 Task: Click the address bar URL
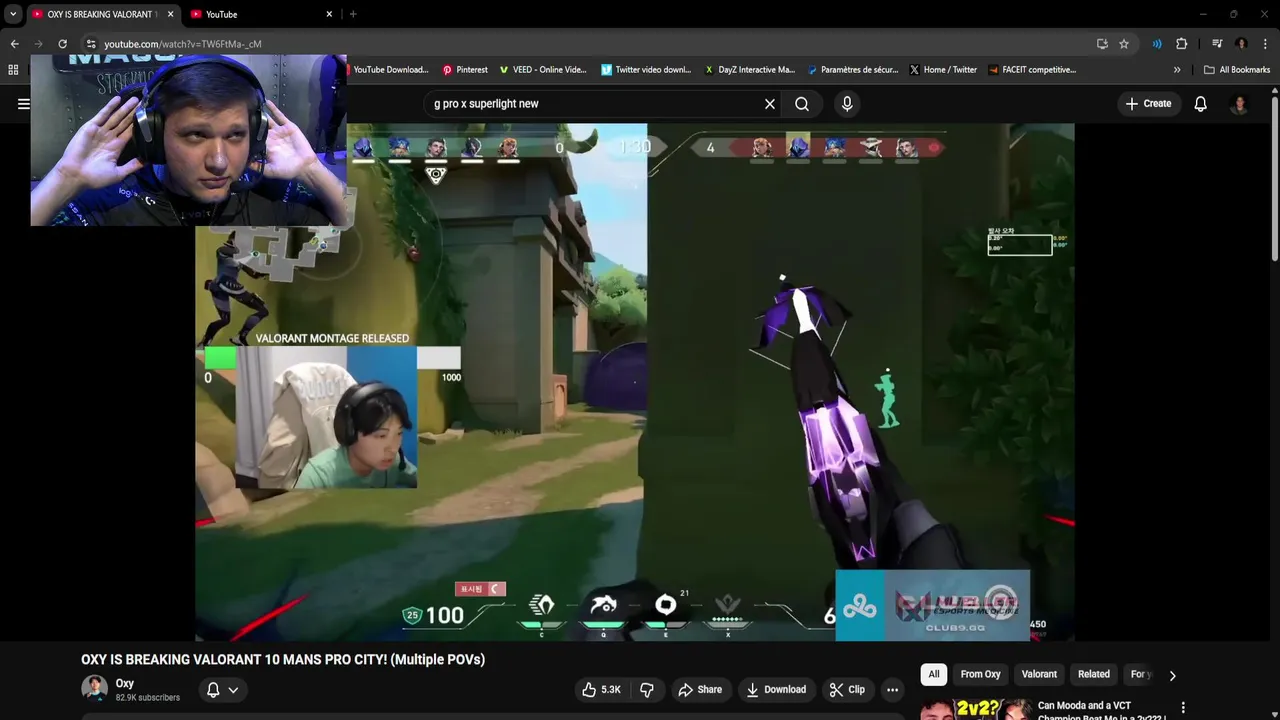182,44
